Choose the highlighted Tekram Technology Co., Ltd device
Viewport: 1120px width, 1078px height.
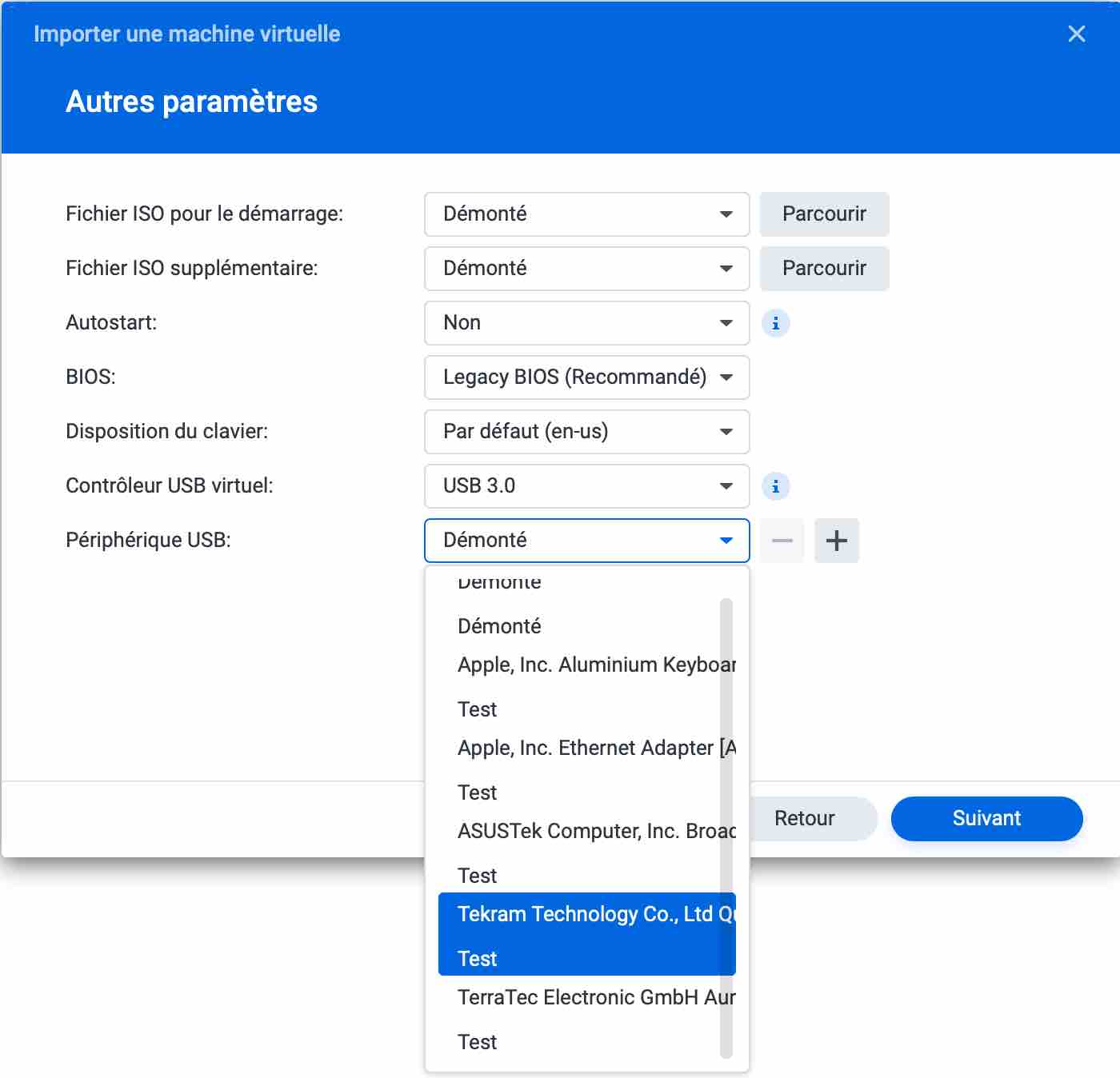pos(587,934)
